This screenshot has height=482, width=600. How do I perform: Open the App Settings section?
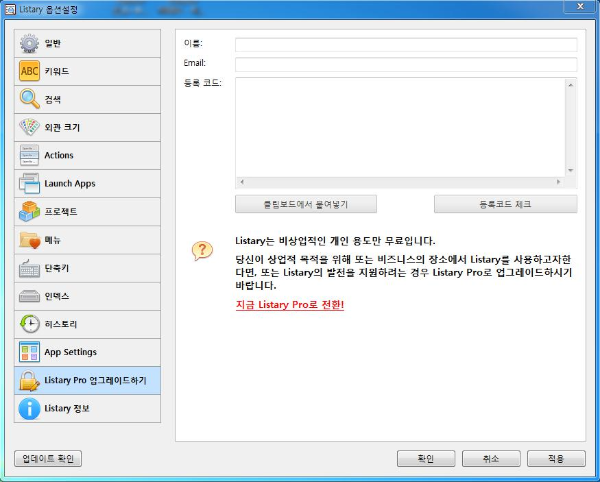[x=87, y=352]
